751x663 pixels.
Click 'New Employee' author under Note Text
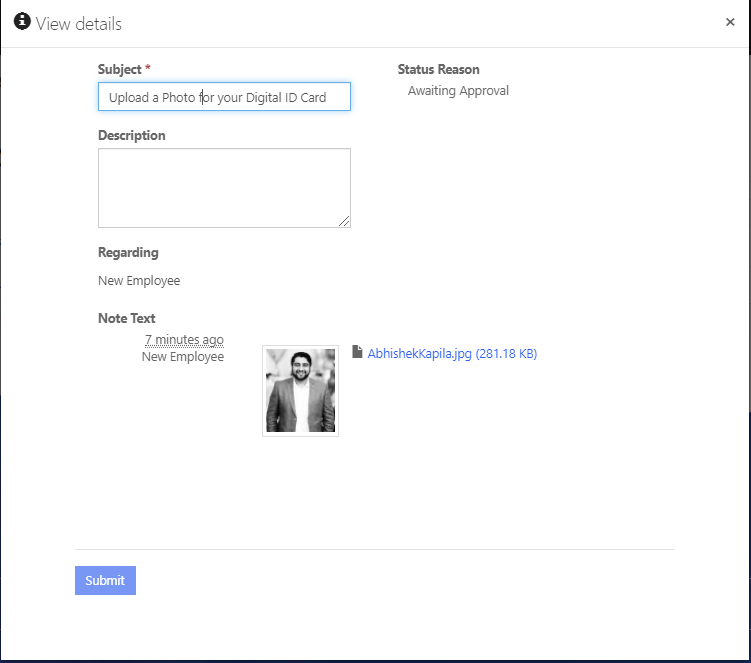(183, 357)
